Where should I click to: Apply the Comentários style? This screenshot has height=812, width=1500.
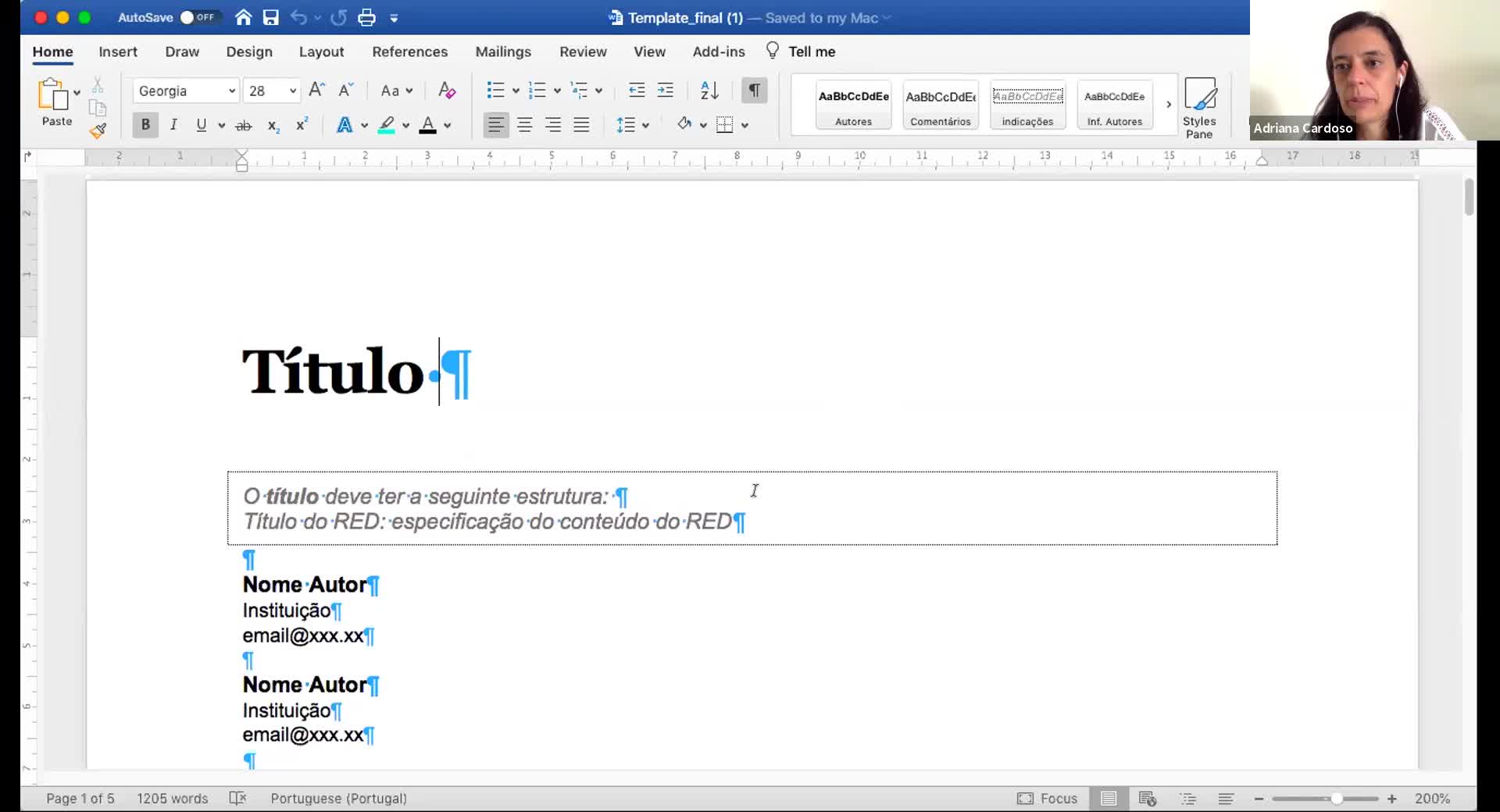[940, 105]
